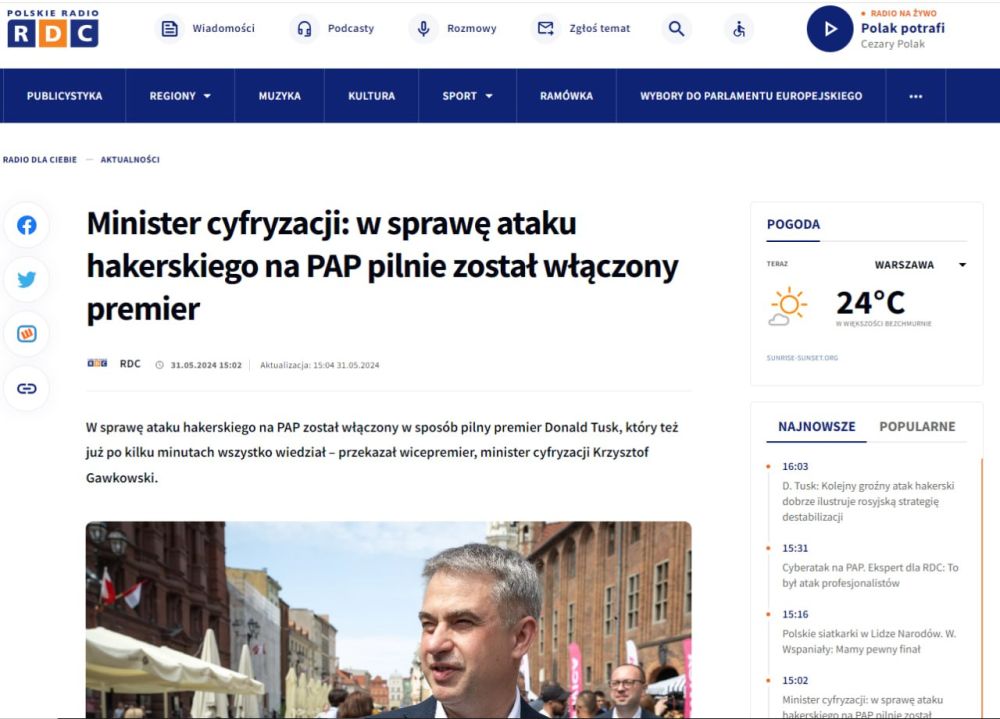Open the Publicystyka menu item
The height and width of the screenshot is (719, 1000).
64,96
